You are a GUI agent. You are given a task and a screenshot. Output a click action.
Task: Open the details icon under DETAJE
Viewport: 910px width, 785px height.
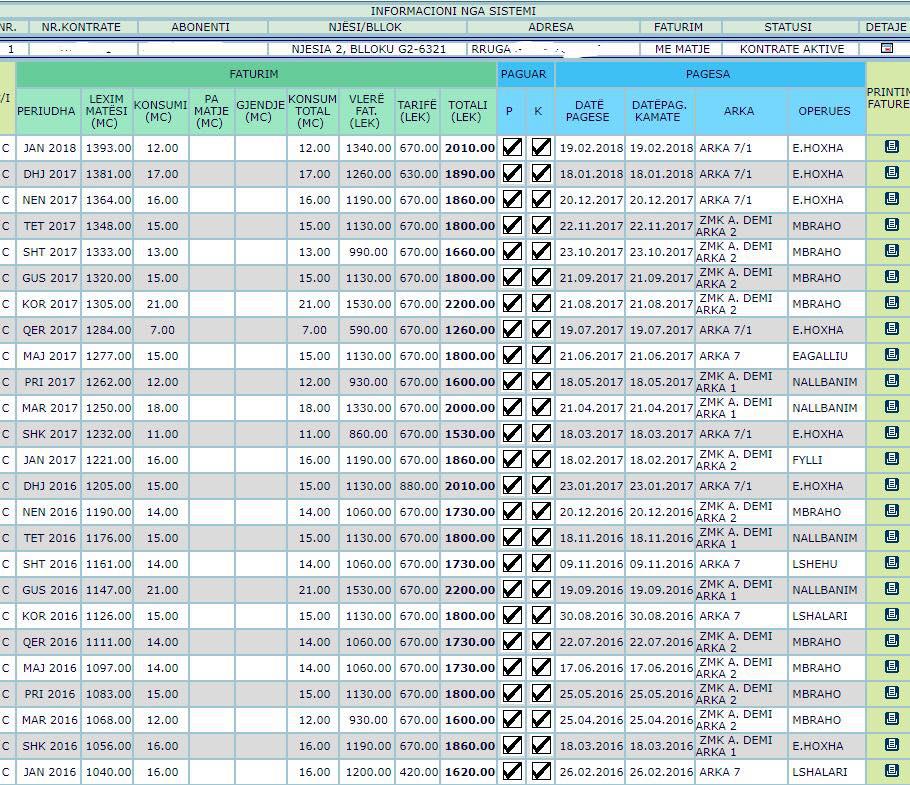pyautogui.click(x=886, y=48)
